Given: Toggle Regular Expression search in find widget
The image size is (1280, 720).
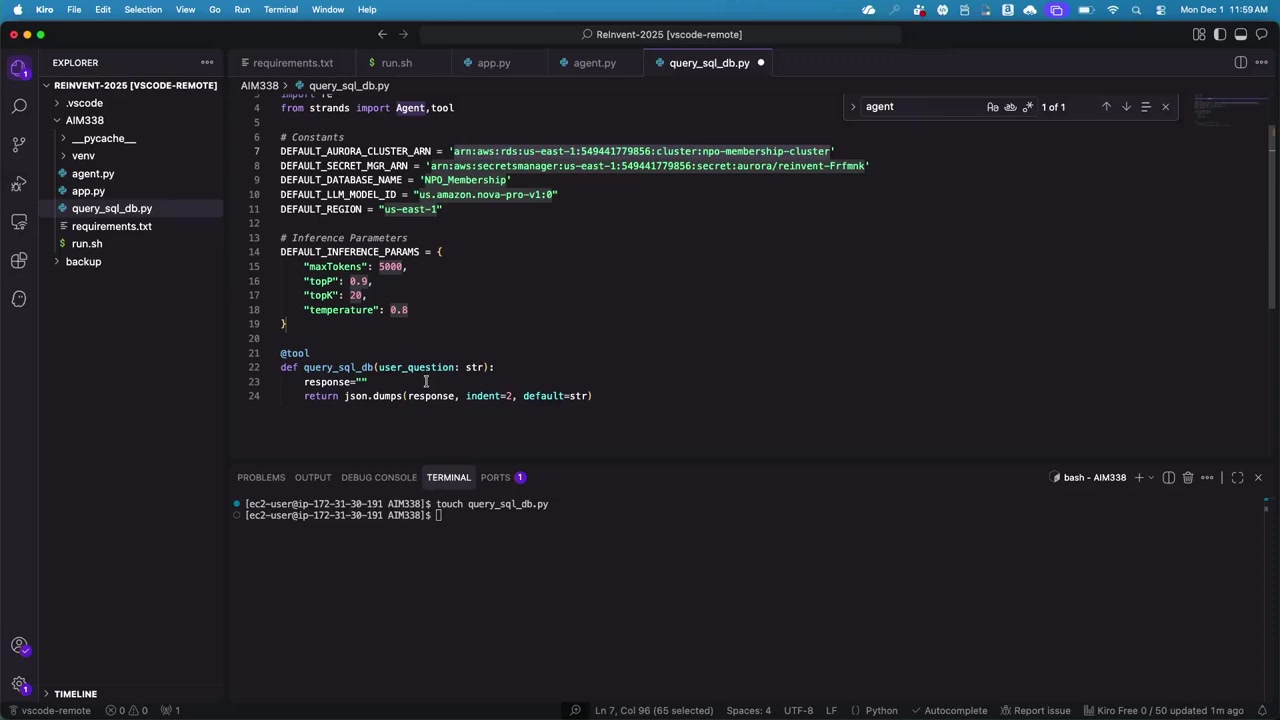Looking at the screenshot, I should (1028, 106).
